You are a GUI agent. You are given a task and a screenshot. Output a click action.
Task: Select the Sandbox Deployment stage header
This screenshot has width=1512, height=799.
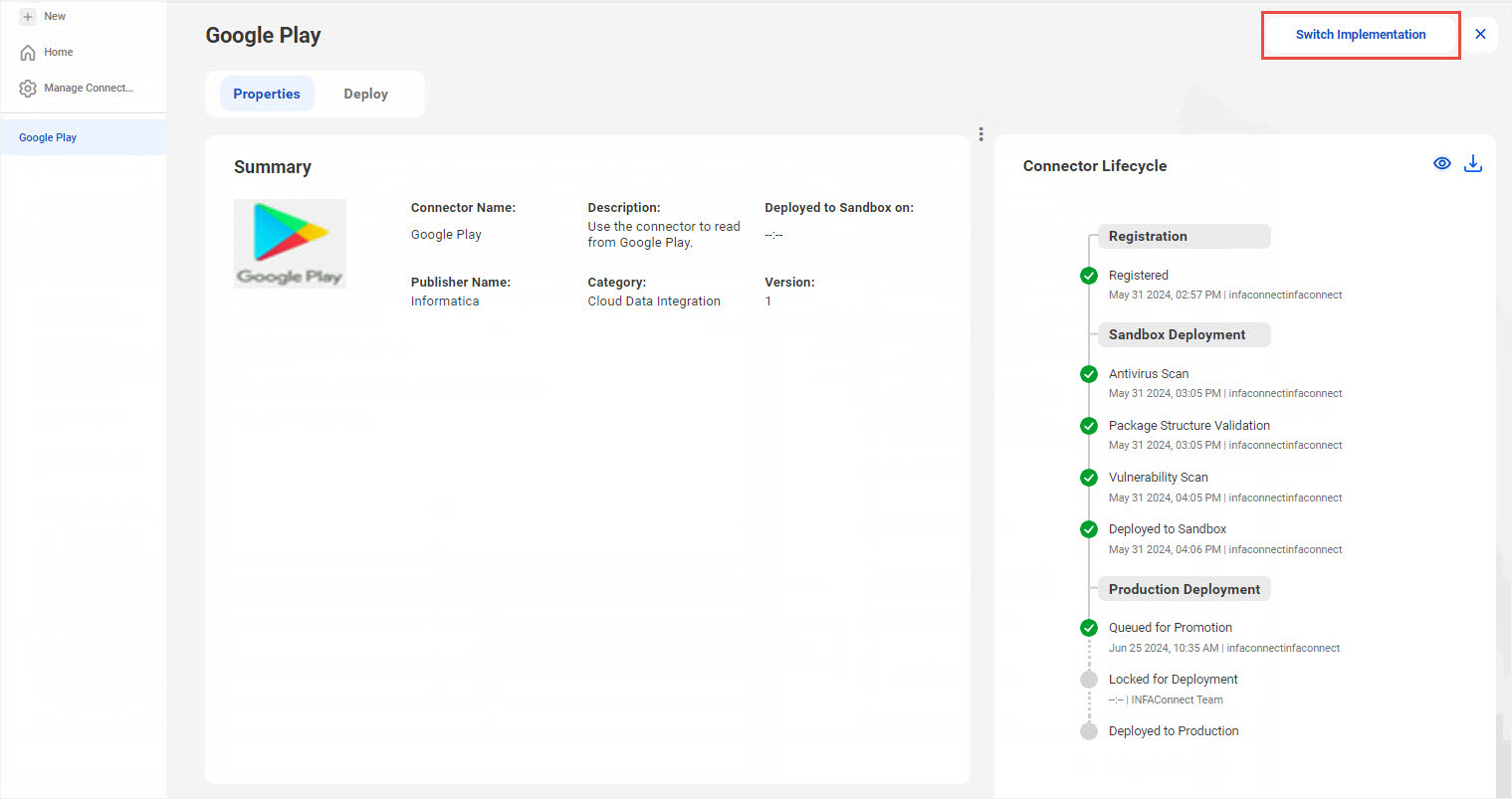click(1184, 334)
